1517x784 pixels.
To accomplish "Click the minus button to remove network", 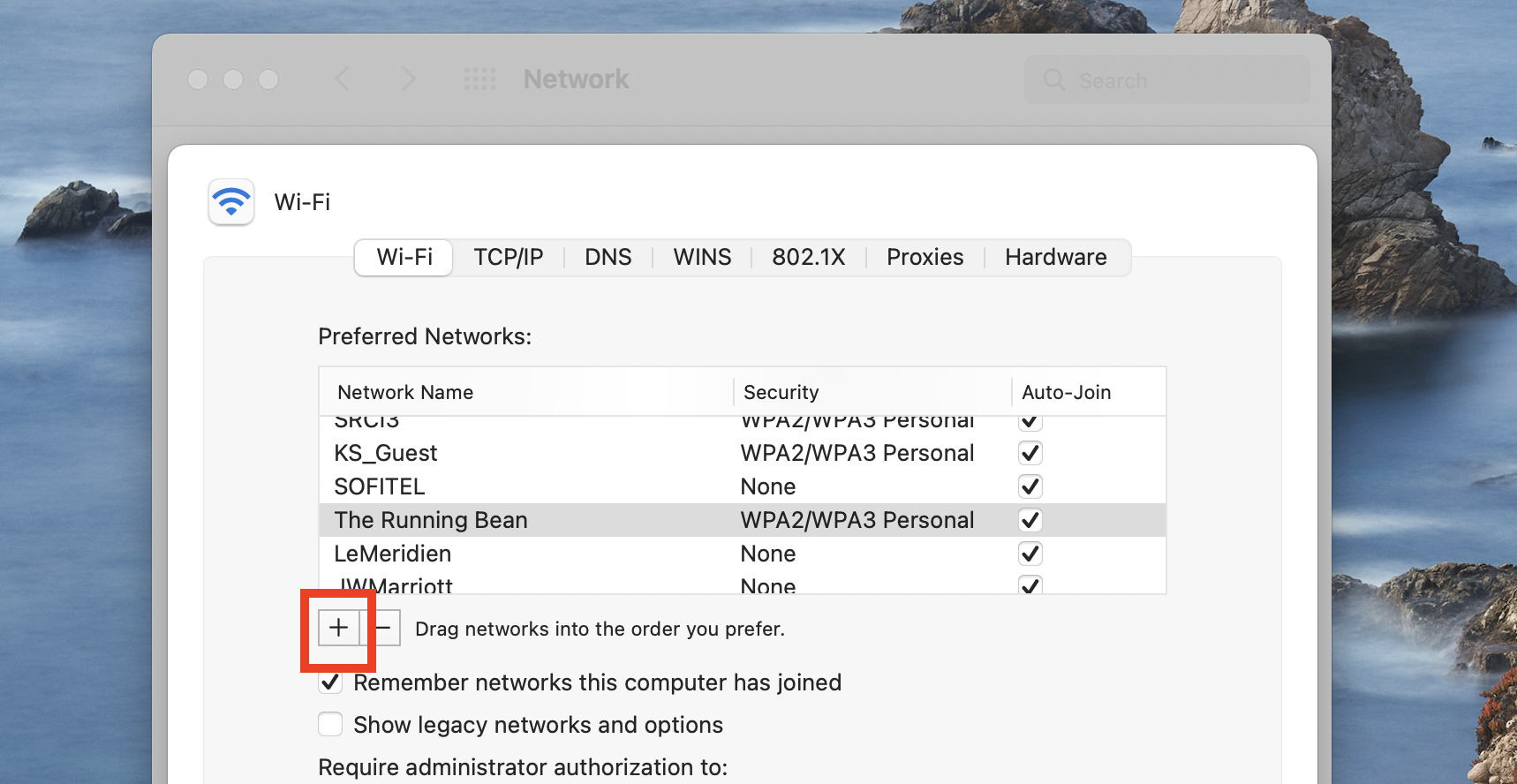I will (x=381, y=628).
